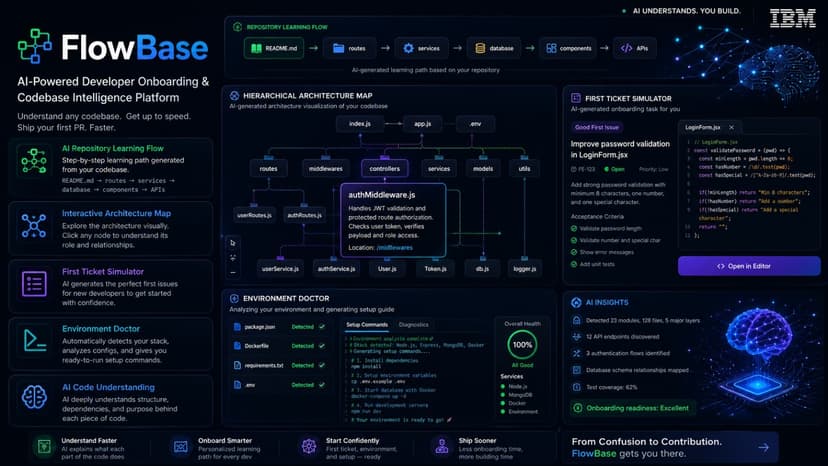Viewport: 828px width, 466px height.
Task: Click the FlowBase logo icon
Action: (35, 46)
